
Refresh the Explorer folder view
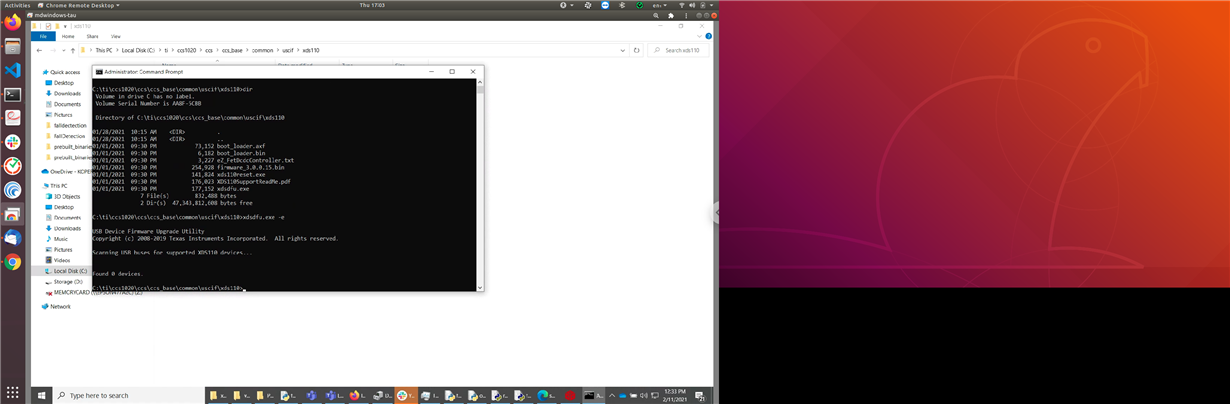pos(638,50)
